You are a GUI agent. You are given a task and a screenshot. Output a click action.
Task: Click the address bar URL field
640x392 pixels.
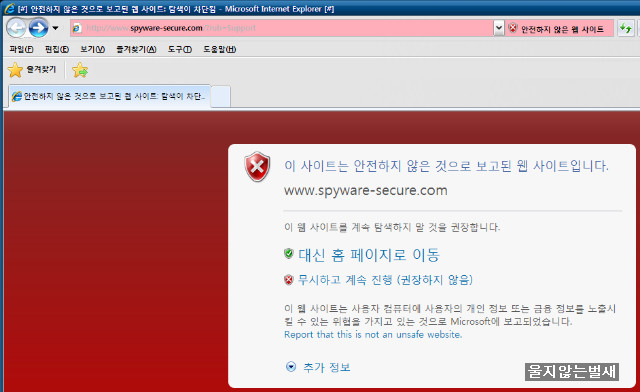(x=282, y=28)
